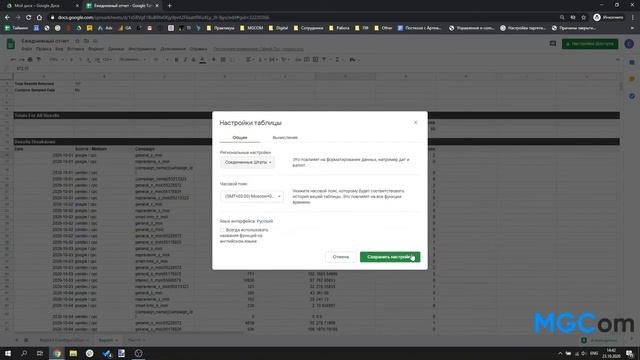Open the MGCOM bookmarks folder
Image resolution: width=640 pixels, height=360 pixels.
click(x=251, y=28)
